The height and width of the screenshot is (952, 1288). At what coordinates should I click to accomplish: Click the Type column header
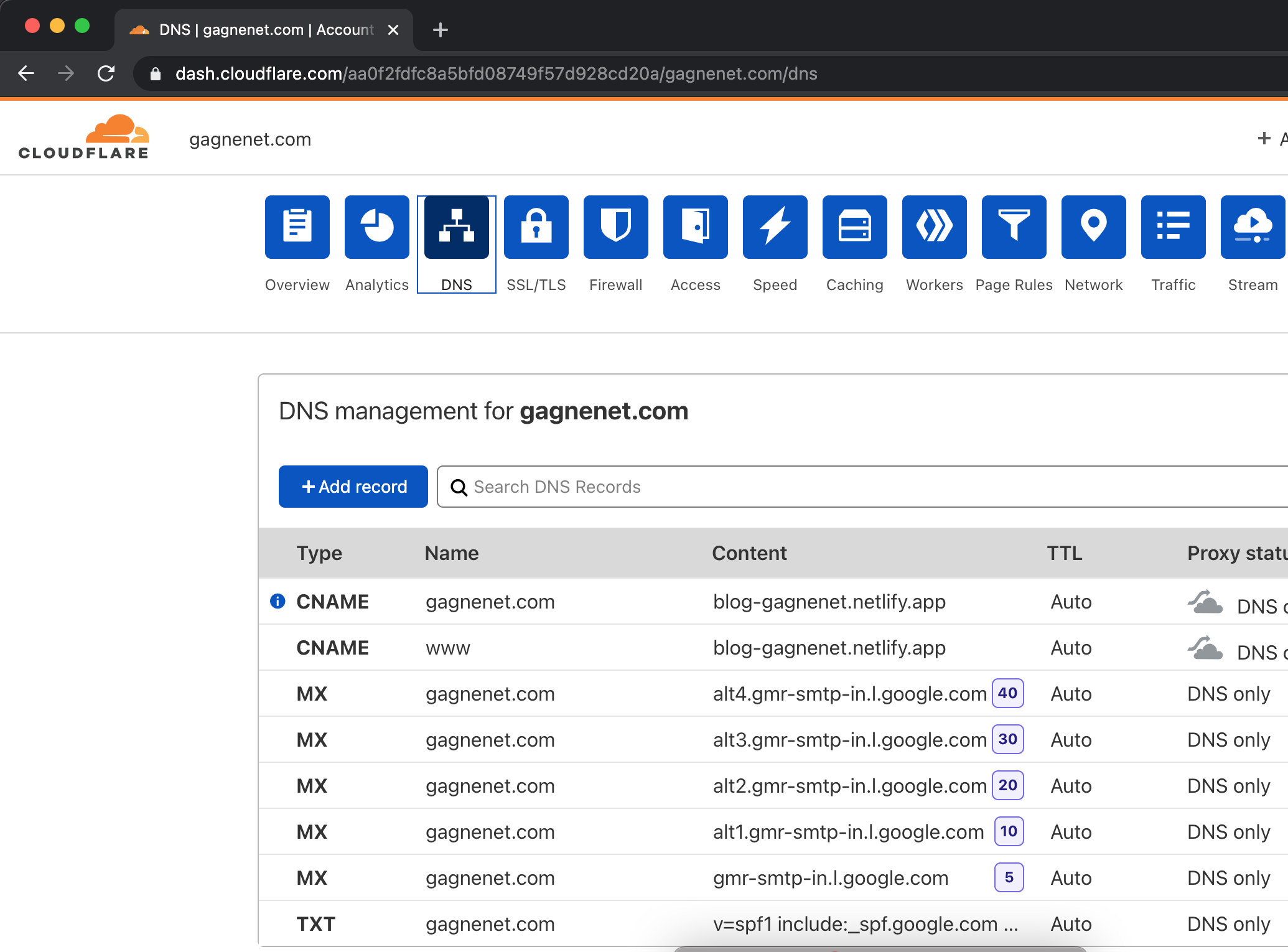tap(319, 553)
